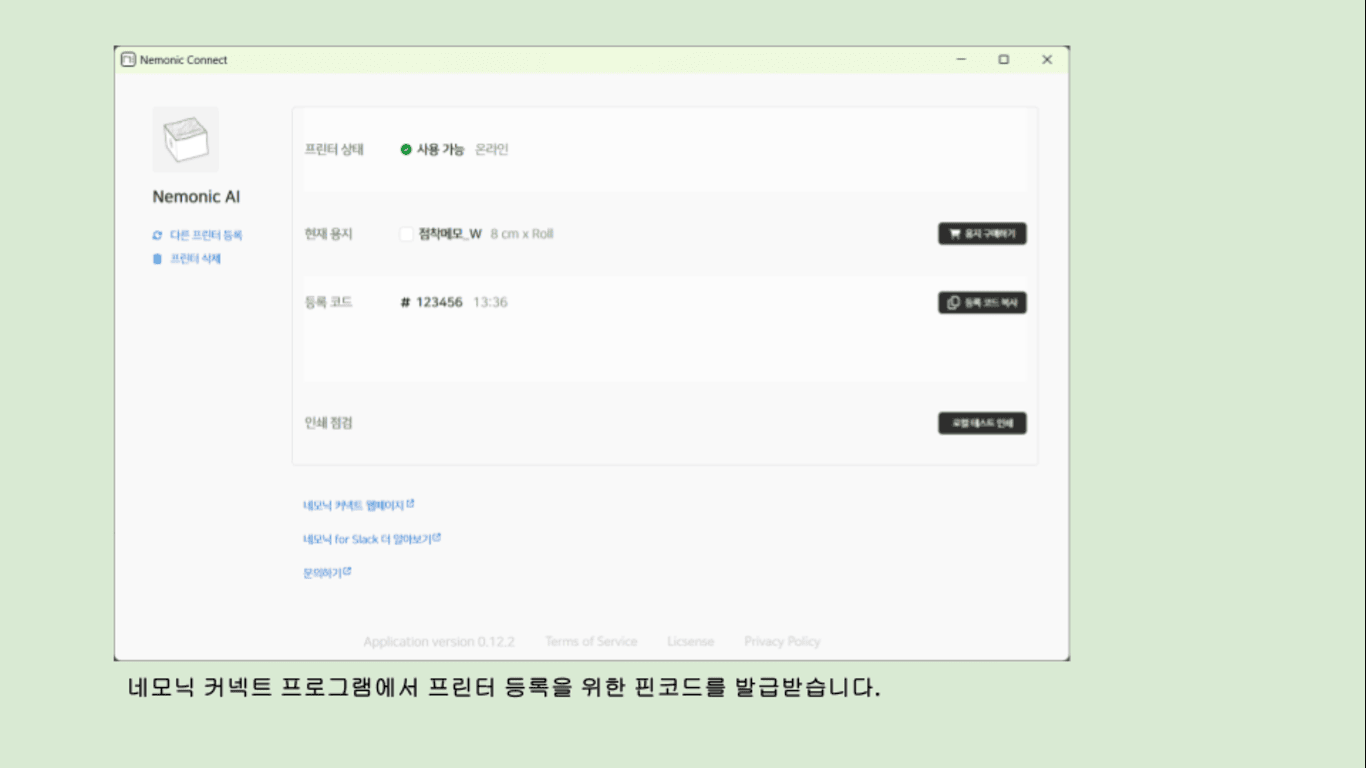Click the Nemonic printer thumbnail image

(185, 140)
